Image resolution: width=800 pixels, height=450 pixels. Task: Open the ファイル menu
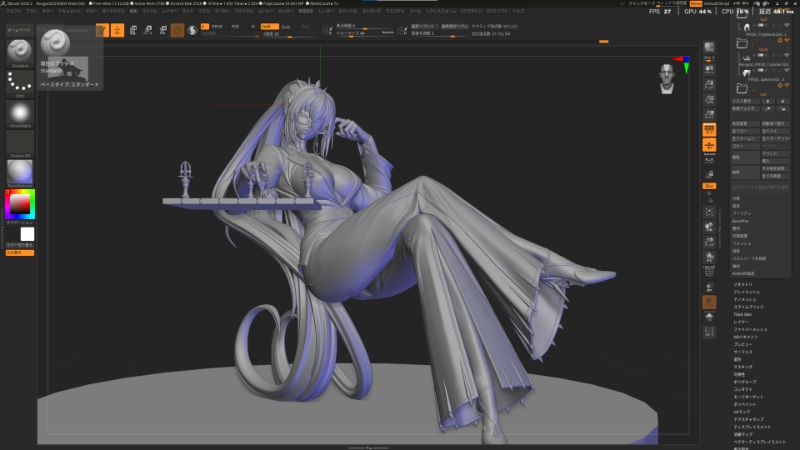tap(149, 11)
